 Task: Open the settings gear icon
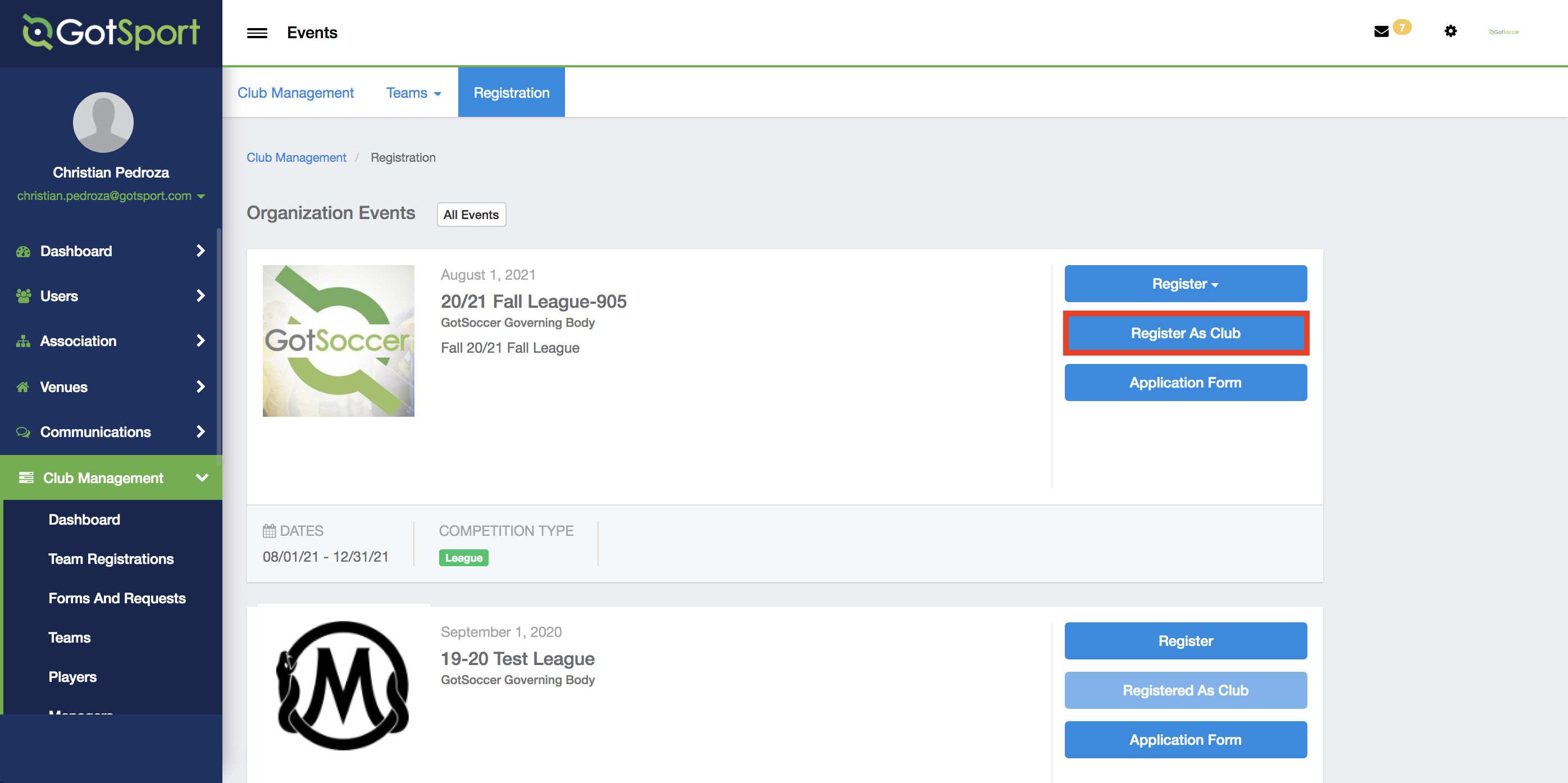1451,31
